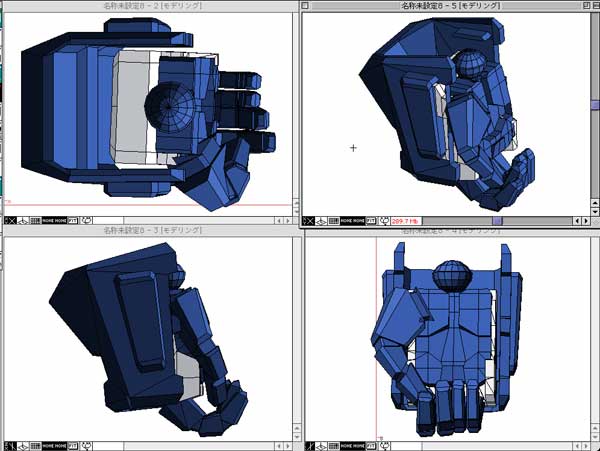Click the left scroll arrow in window 8-3

(279, 446)
